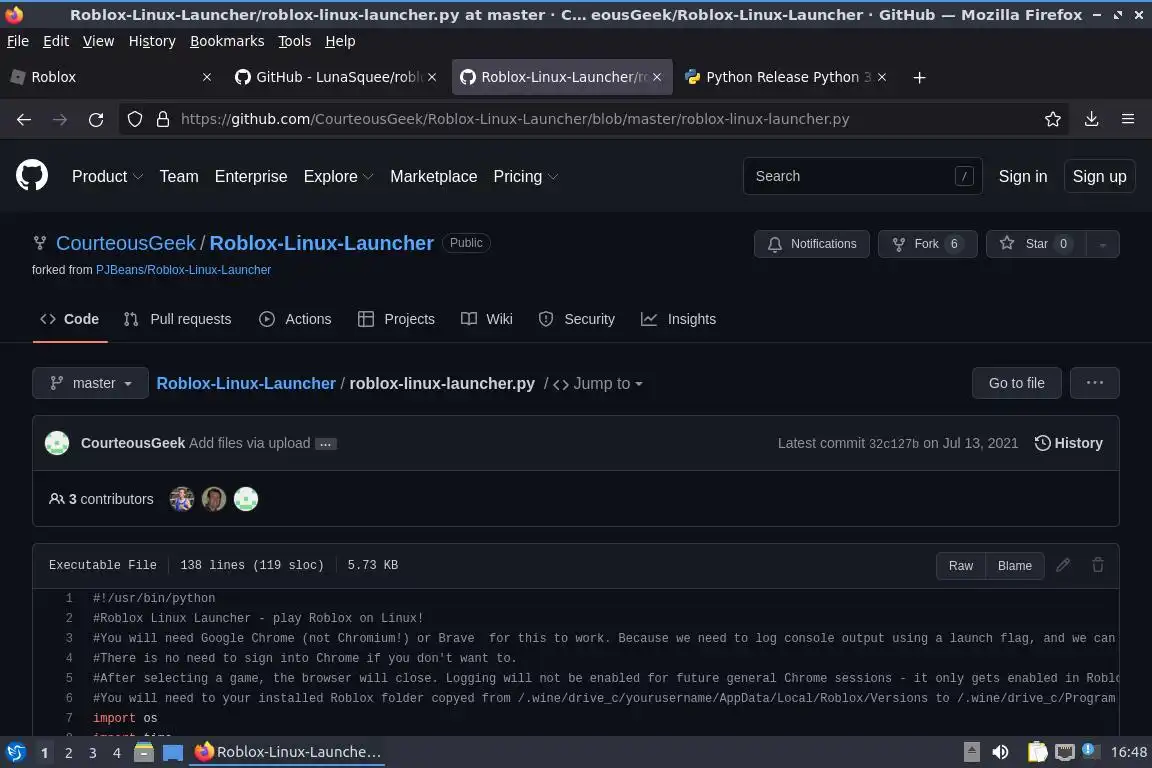This screenshot has height=768, width=1152.
Task: Open the Jump to dropdown
Action: [597, 384]
